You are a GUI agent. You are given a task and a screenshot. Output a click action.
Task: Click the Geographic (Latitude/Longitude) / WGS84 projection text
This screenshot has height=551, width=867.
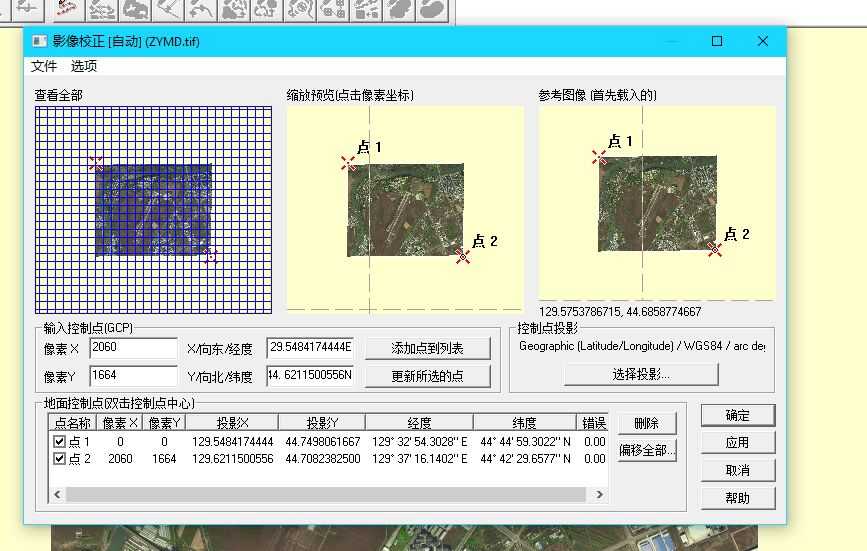642,346
